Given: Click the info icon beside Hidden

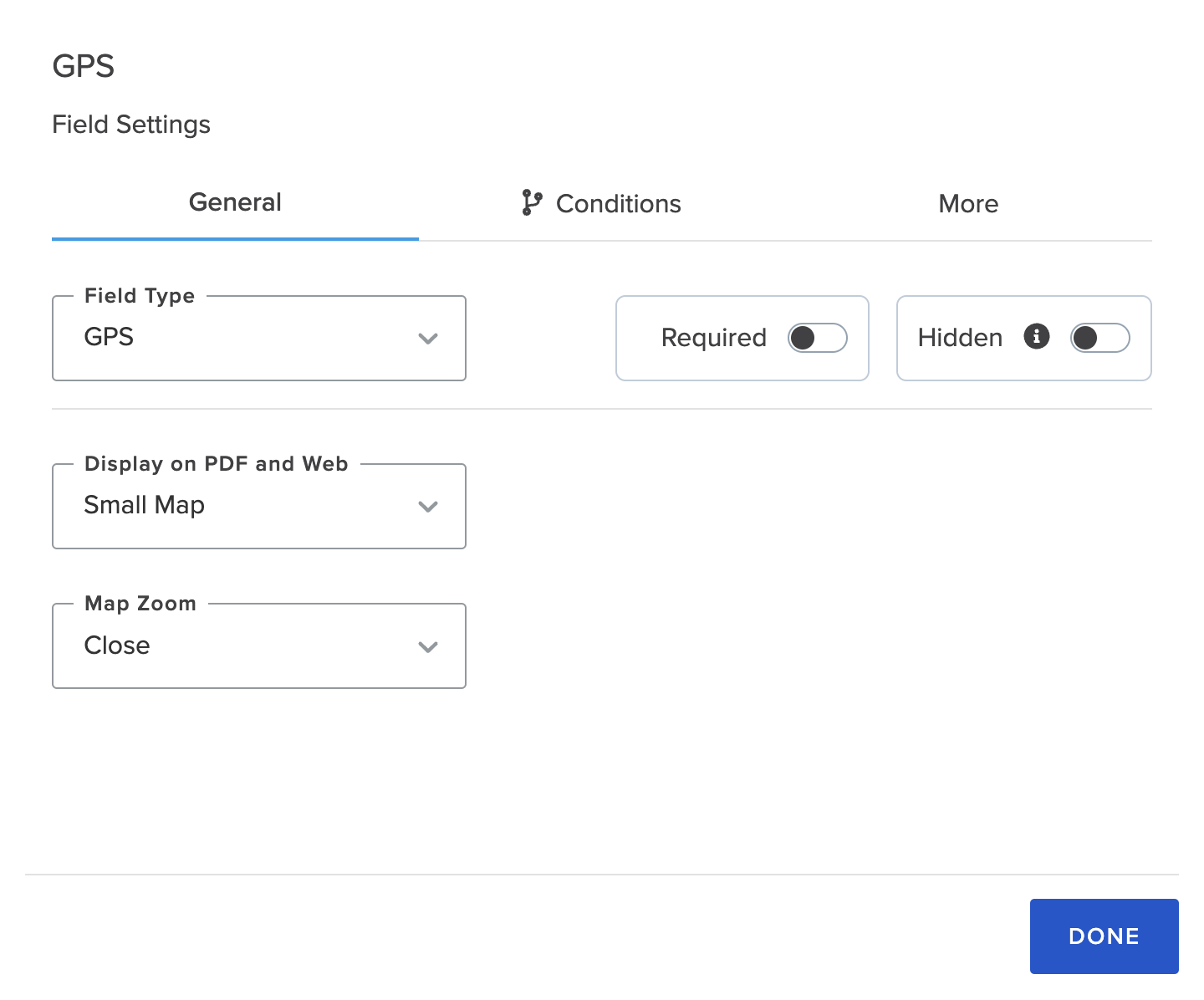Looking at the screenshot, I should (1036, 338).
